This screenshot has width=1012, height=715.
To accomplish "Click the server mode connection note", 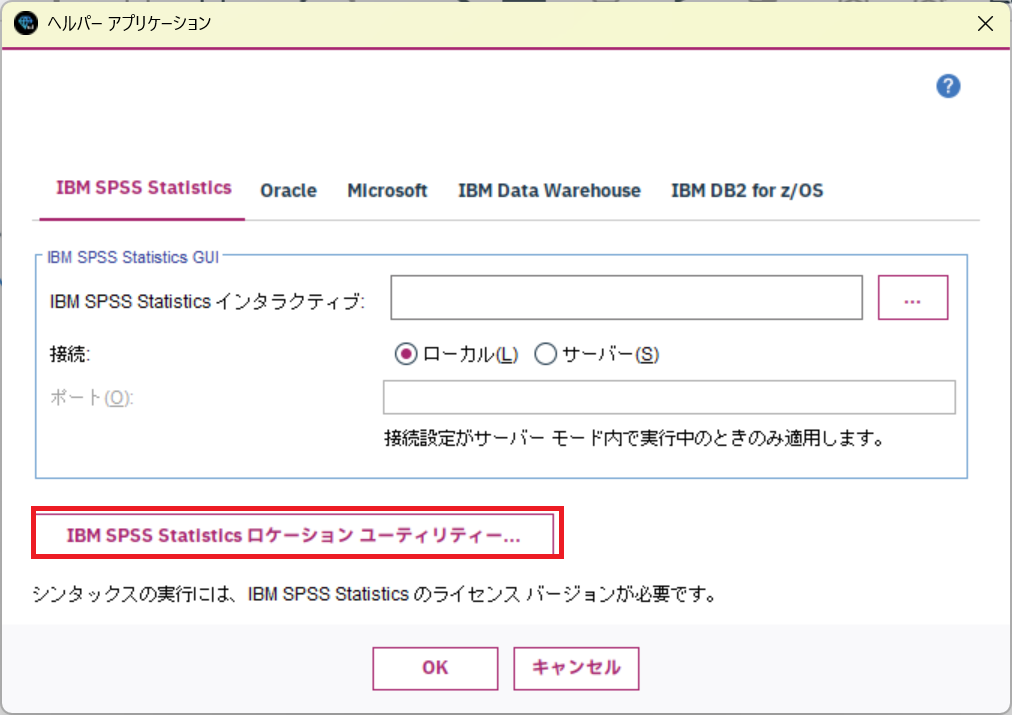I will click(x=634, y=439).
